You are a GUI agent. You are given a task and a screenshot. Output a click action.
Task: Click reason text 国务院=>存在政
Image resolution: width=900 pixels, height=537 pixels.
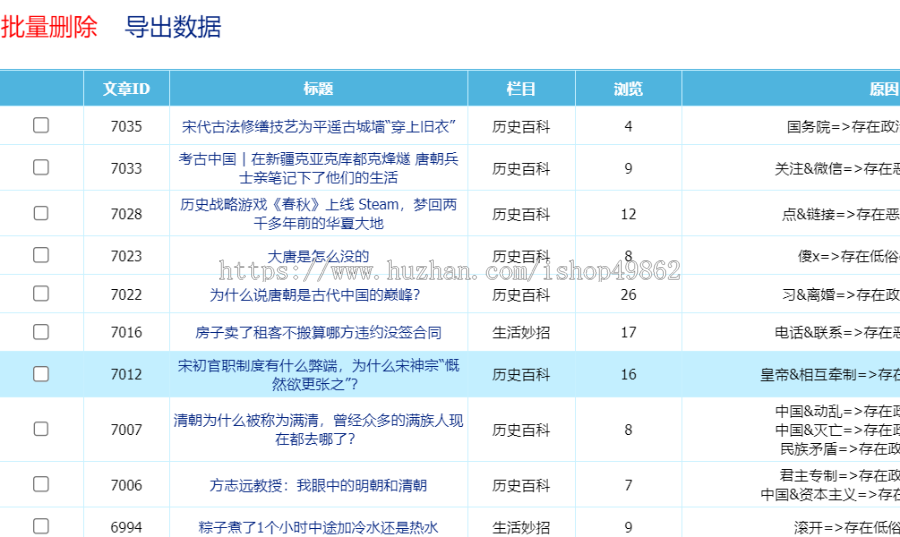843,126
